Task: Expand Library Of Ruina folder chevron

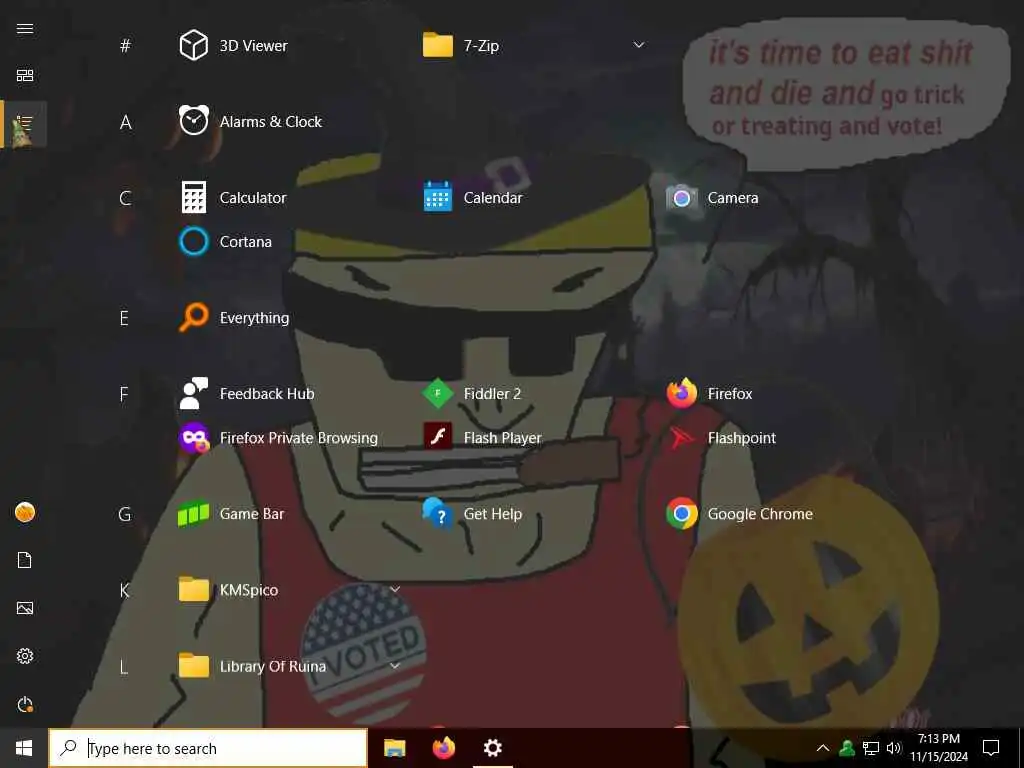Action: (394, 665)
